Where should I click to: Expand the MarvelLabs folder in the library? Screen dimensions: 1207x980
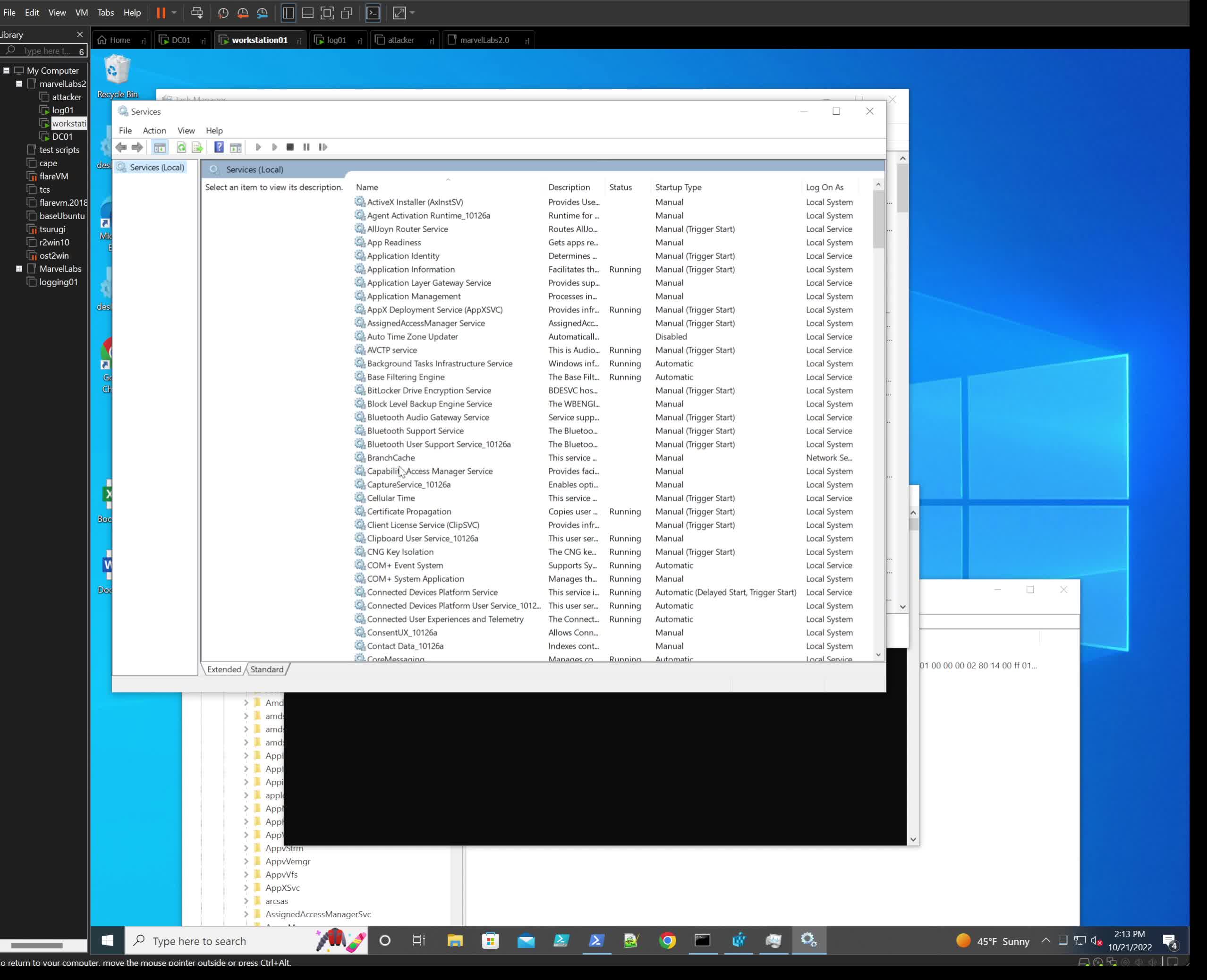coord(19,269)
